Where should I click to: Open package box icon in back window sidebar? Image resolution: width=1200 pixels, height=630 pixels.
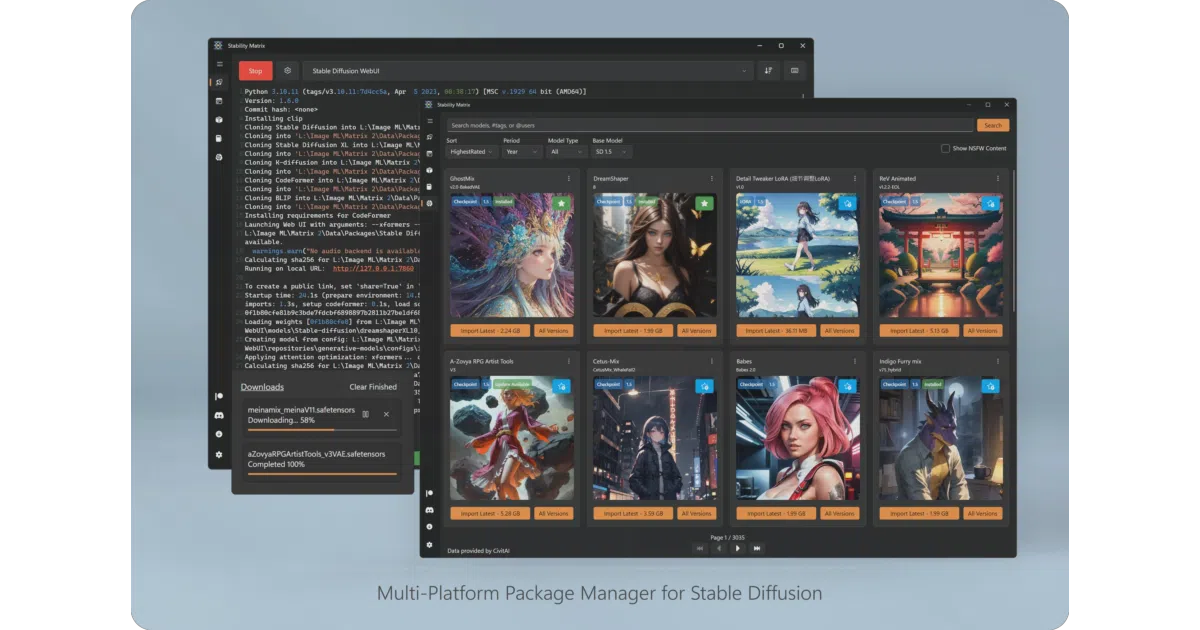219,120
